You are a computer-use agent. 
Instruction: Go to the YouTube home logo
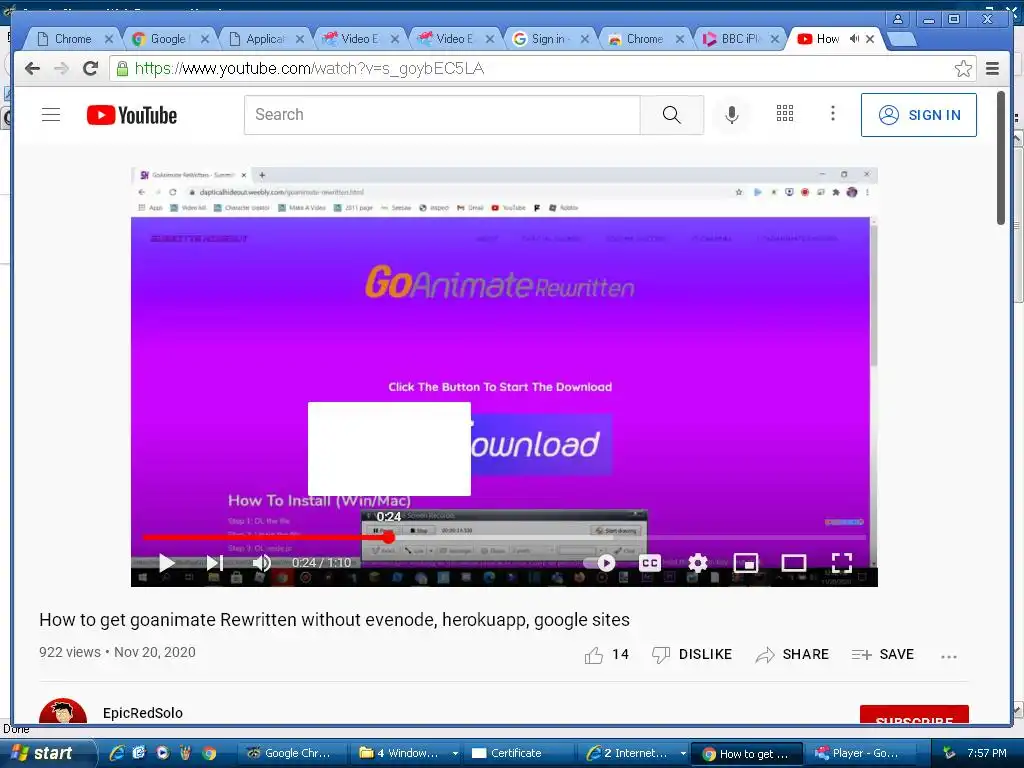(132, 115)
